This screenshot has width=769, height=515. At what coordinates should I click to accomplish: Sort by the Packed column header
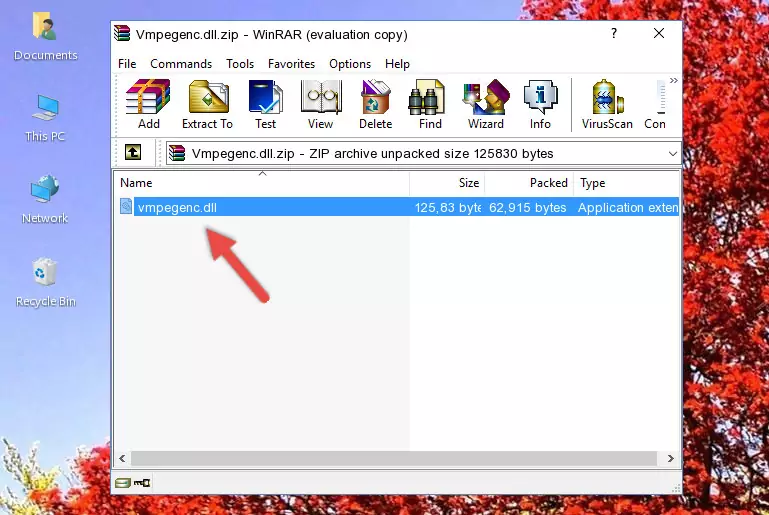coord(529,183)
